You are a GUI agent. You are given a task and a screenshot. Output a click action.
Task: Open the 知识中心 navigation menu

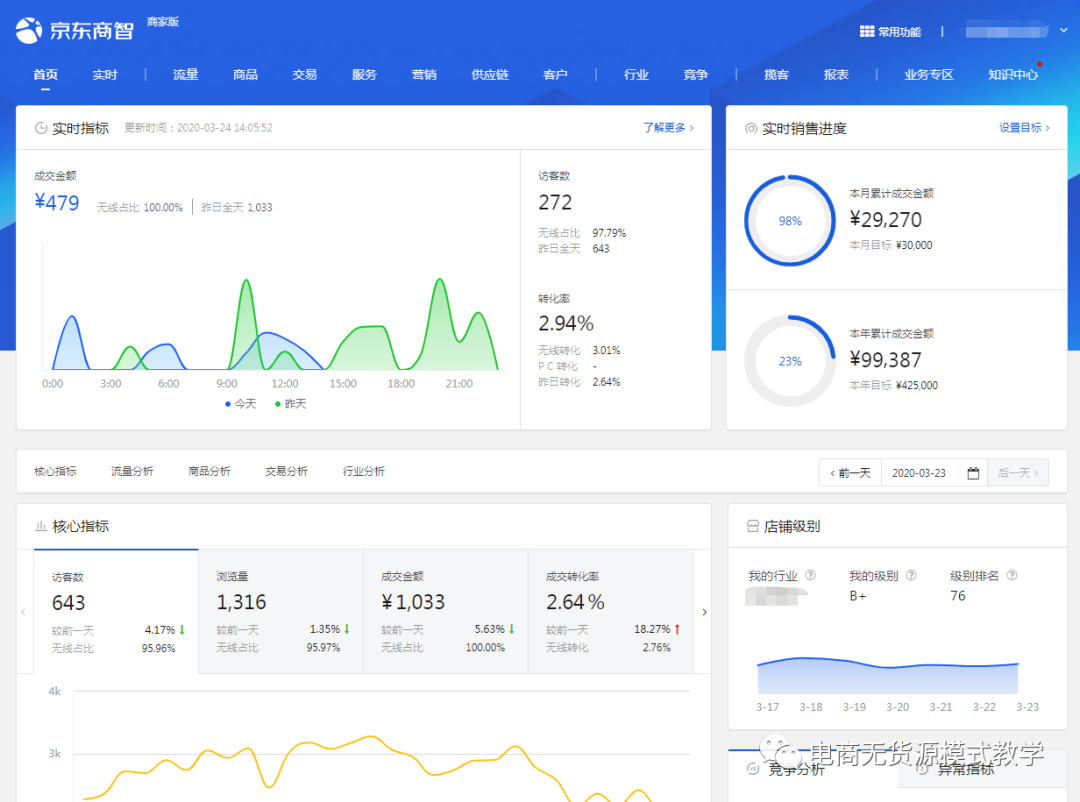[x=1013, y=74]
